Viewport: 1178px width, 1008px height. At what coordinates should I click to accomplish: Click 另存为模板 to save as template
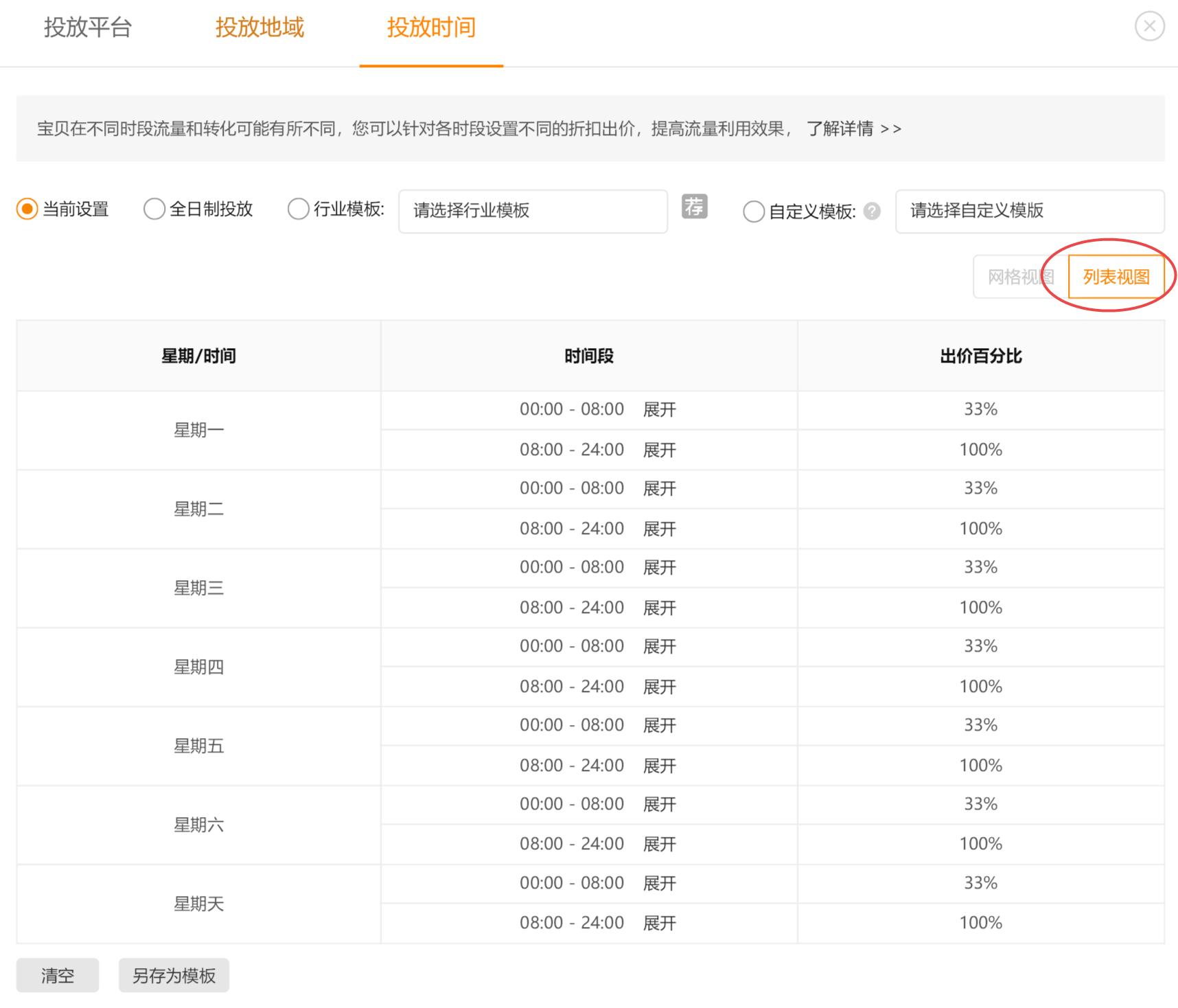pyautogui.click(x=173, y=974)
